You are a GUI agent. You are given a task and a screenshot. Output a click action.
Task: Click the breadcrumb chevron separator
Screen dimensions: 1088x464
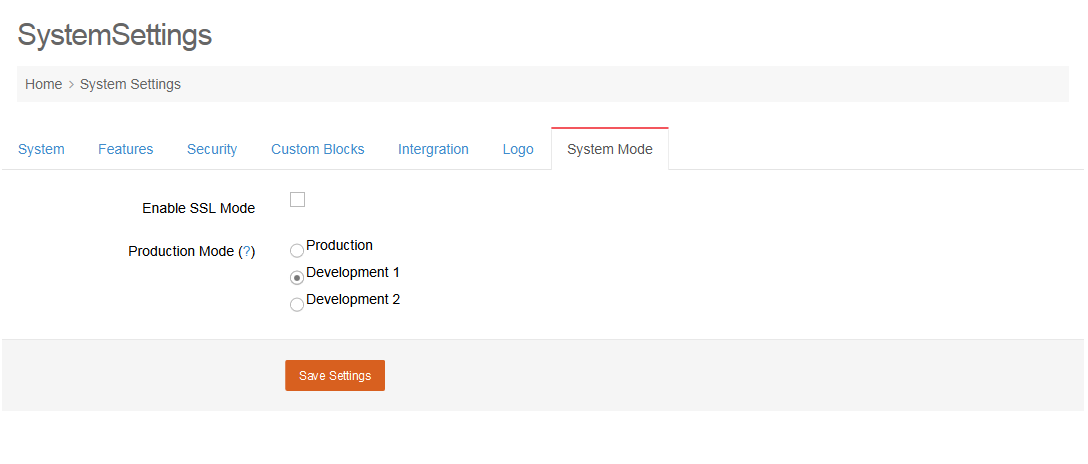[x=71, y=84]
